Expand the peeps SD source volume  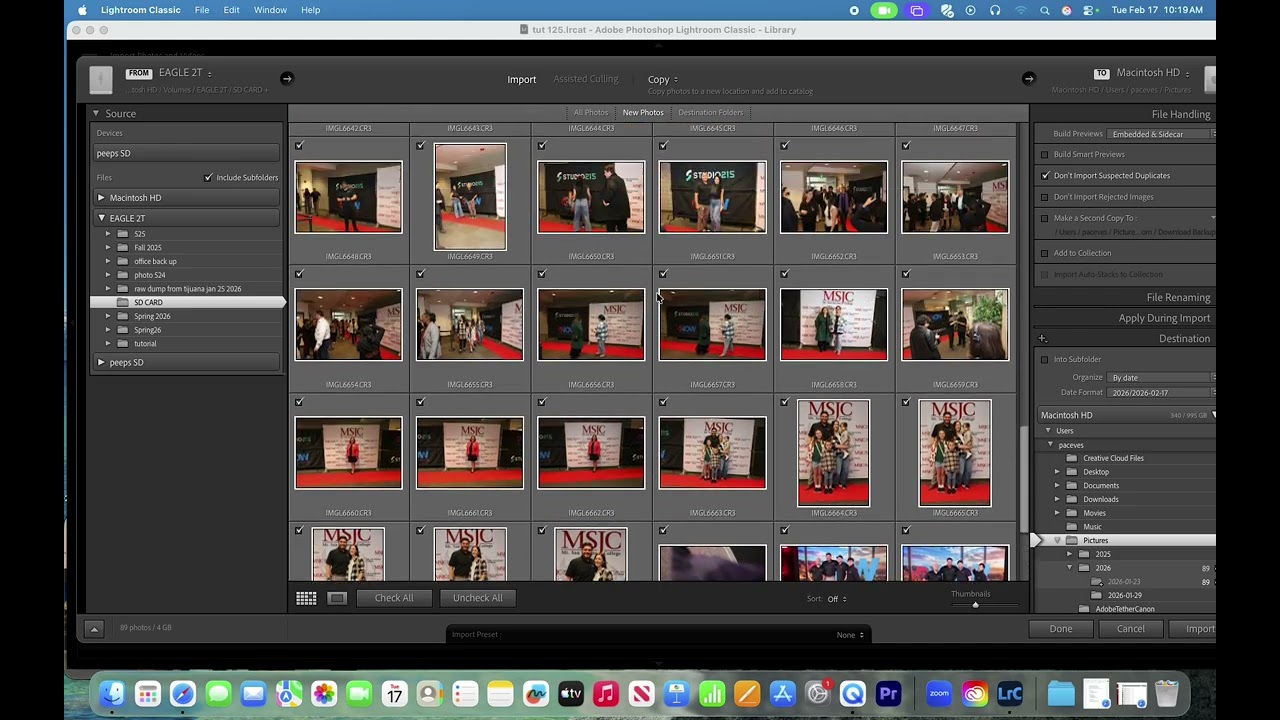pyautogui.click(x=101, y=363)
